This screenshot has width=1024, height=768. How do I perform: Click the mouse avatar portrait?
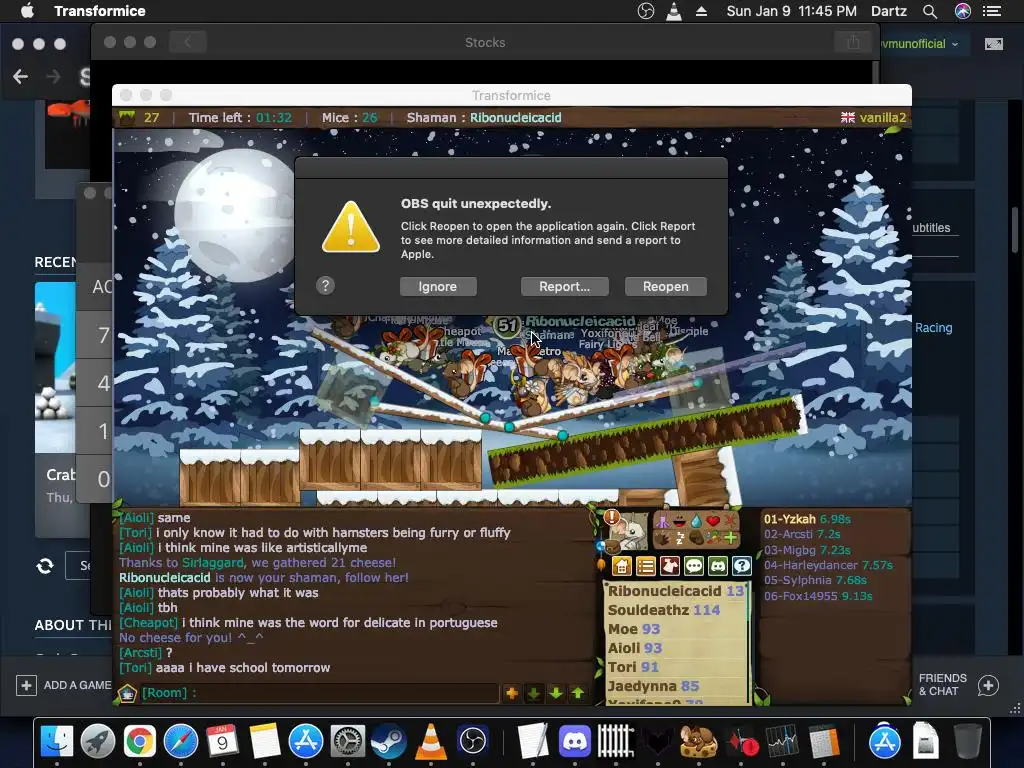(631, 532)
